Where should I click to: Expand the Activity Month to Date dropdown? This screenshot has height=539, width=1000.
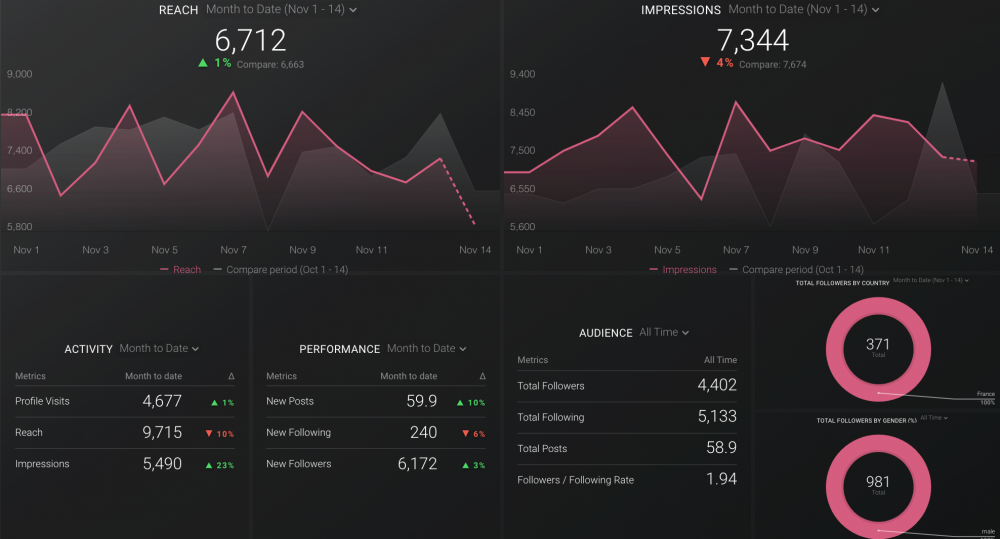pos(159,348)
